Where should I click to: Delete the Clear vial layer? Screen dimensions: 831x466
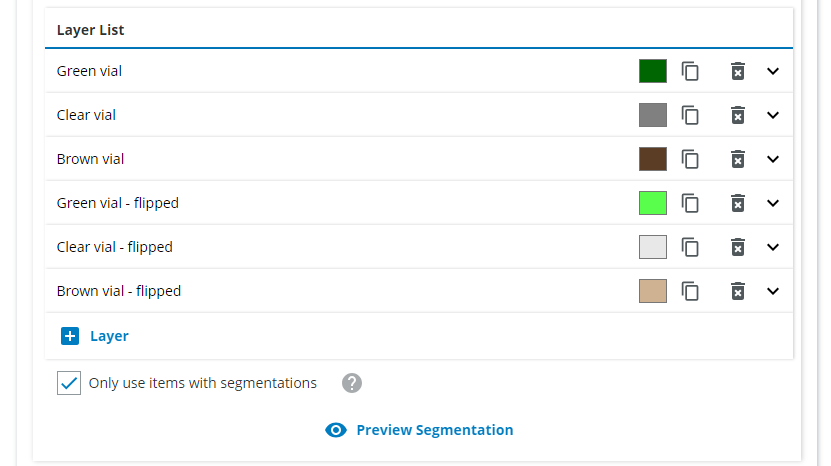point(738,115)
